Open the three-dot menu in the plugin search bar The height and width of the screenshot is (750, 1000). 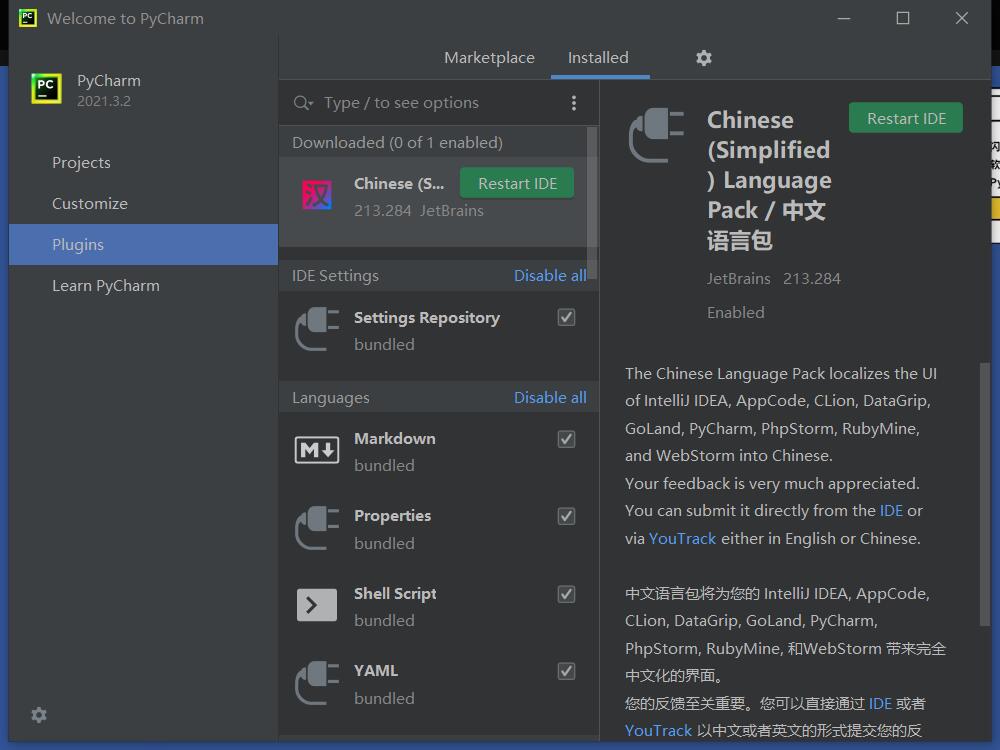(x=574, y=103)
